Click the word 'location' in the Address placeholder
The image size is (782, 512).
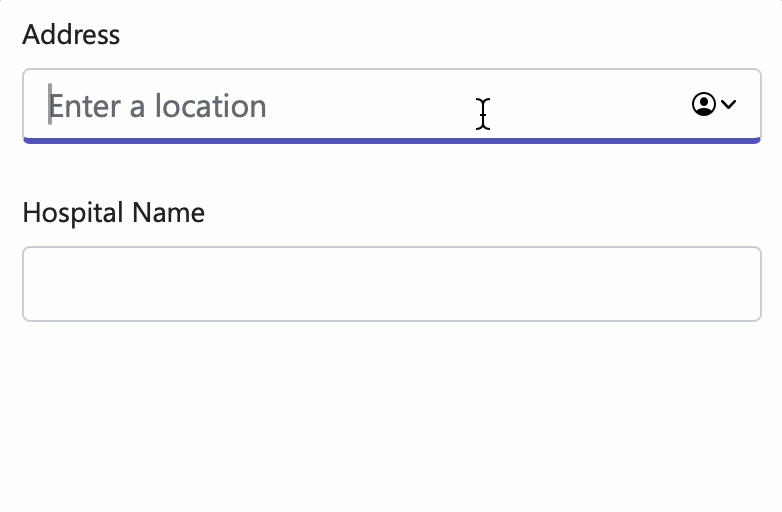tap(210, 106)
